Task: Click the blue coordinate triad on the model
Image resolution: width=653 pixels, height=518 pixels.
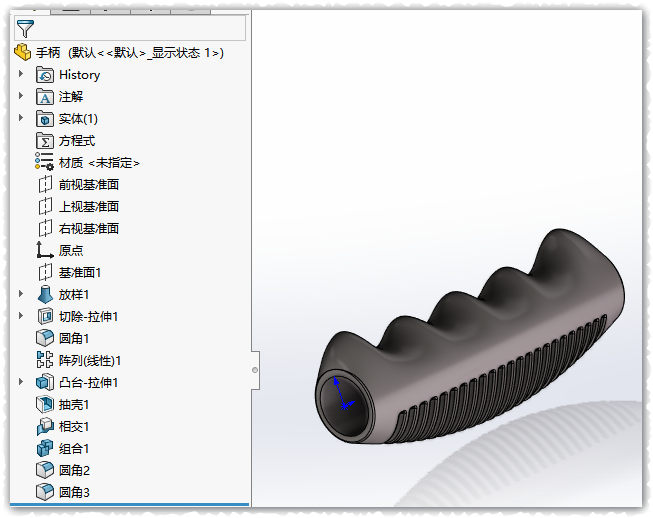Action: [x=343, y=394]
